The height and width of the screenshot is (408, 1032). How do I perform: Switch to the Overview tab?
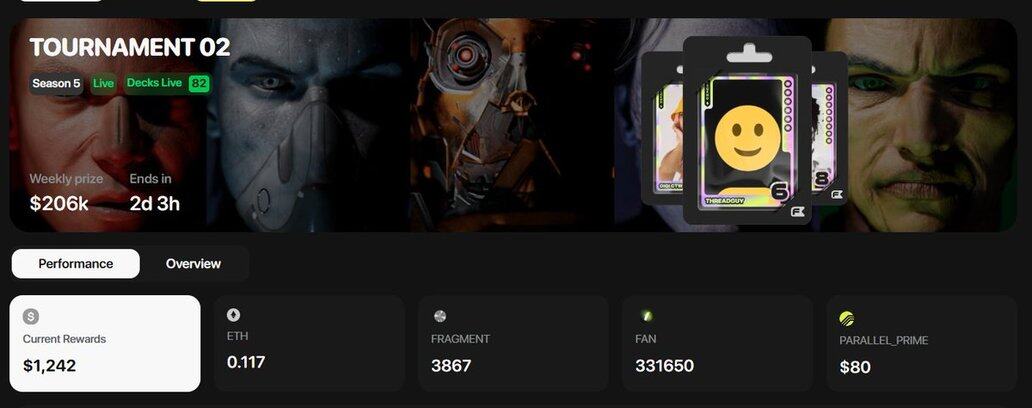tap(194, 264)
